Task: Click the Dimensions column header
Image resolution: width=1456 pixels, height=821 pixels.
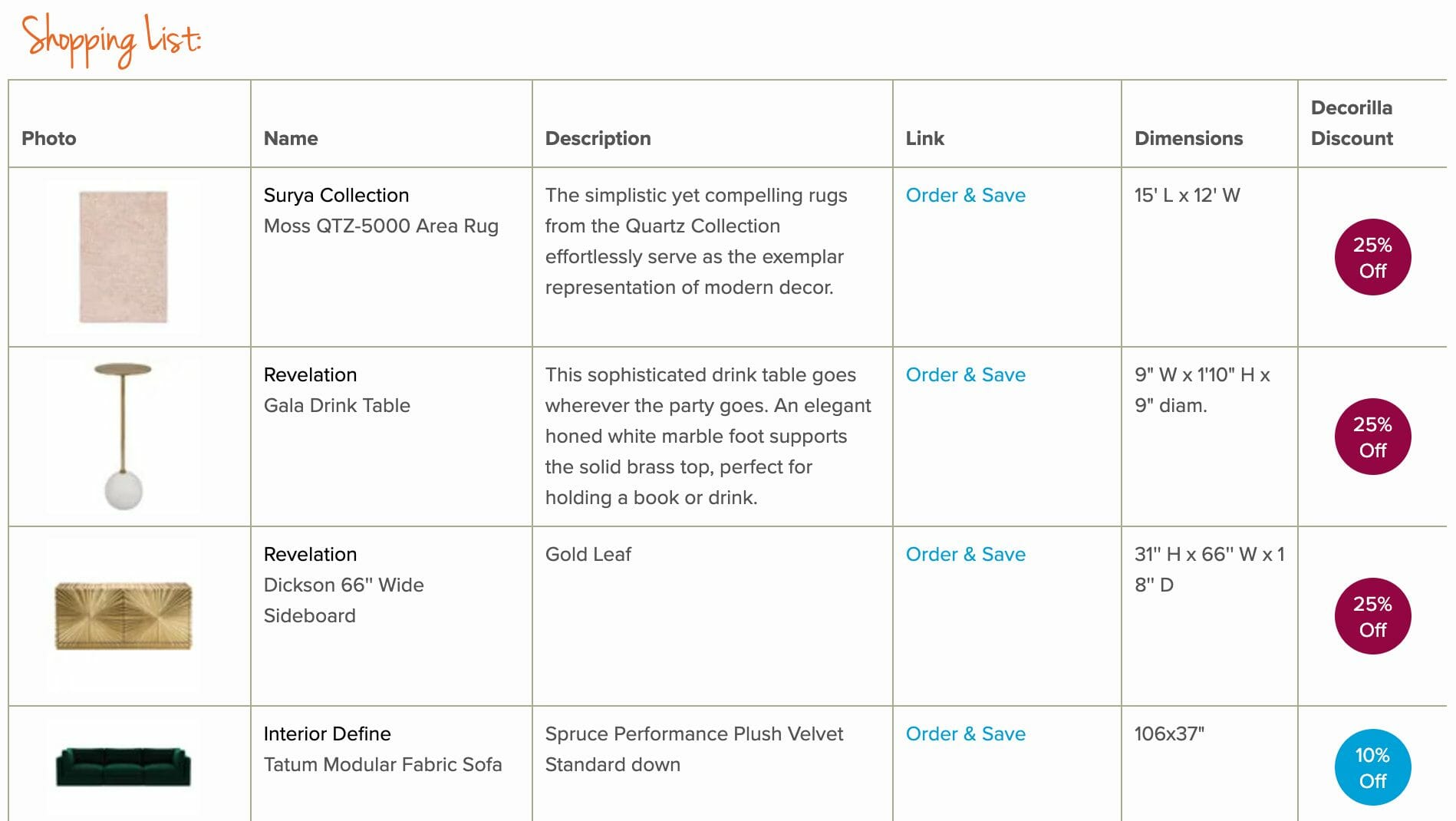Action: tap(1188, 139)
